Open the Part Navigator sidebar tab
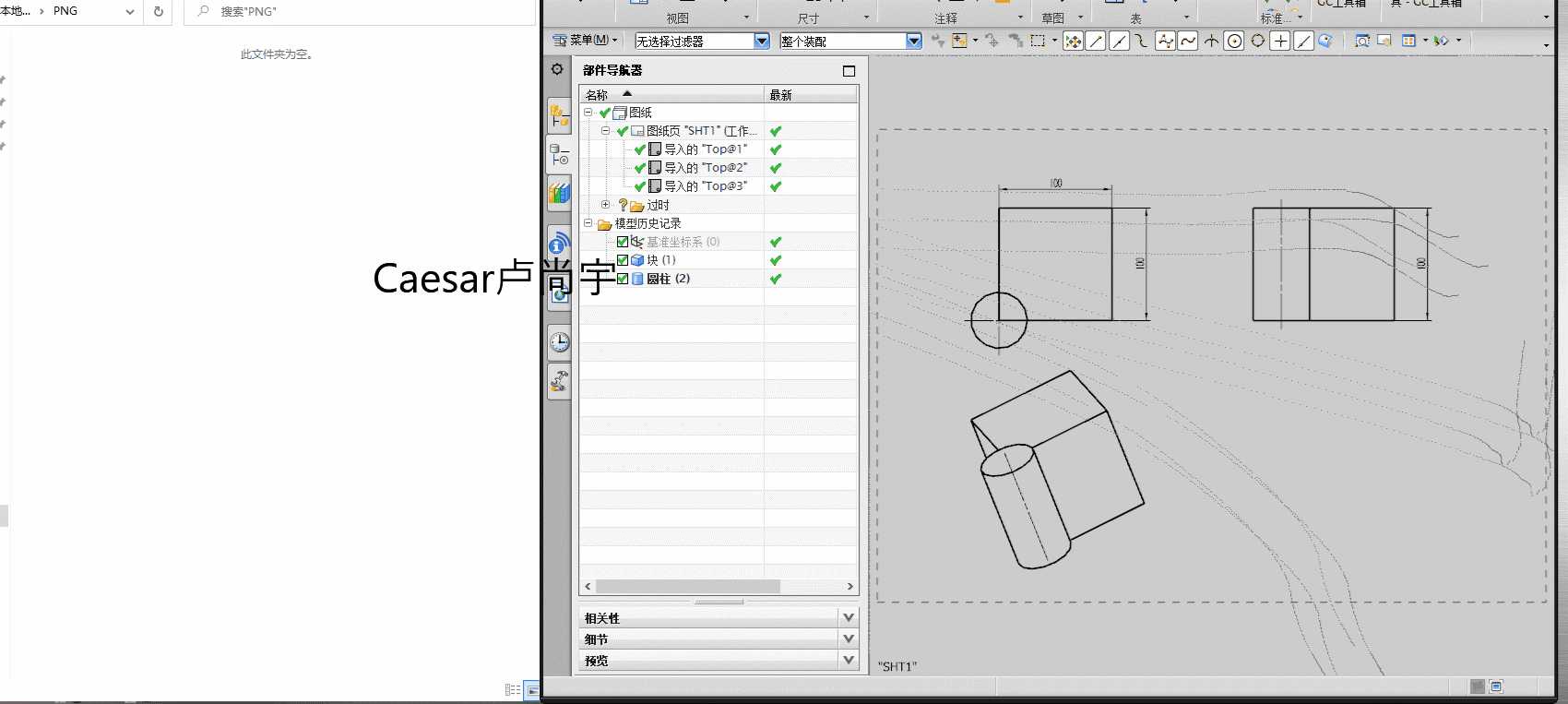Screen dimensions: 1568x704 559,155
